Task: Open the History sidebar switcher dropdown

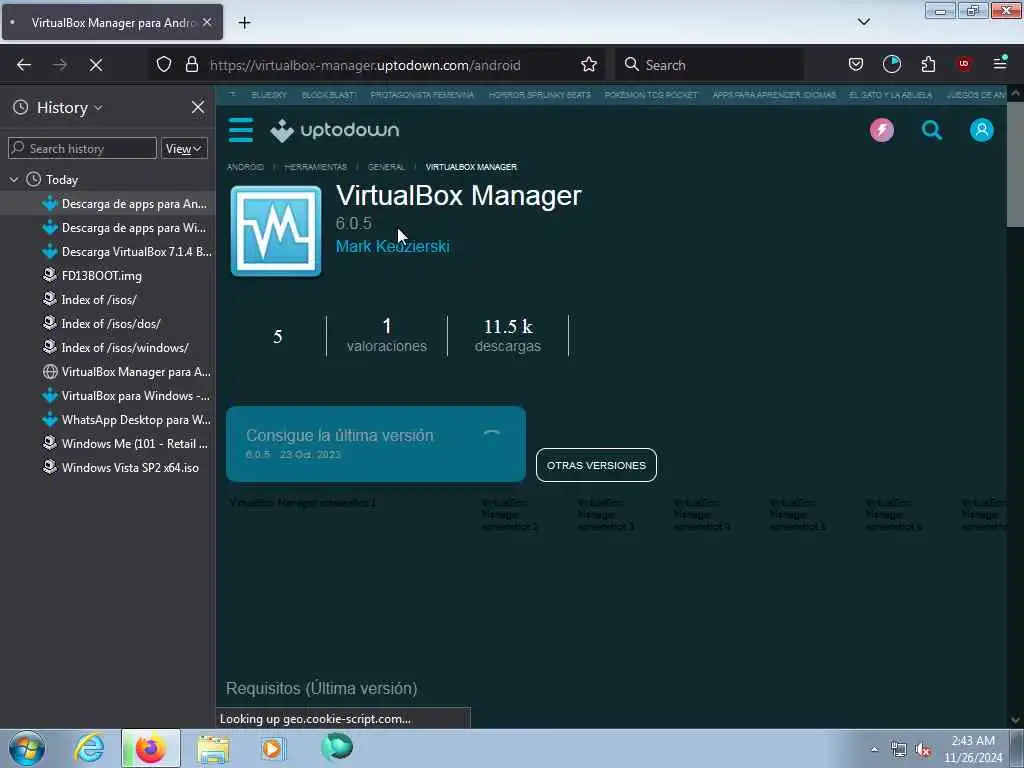Action: pyautogui.click(x=69, y=107)
